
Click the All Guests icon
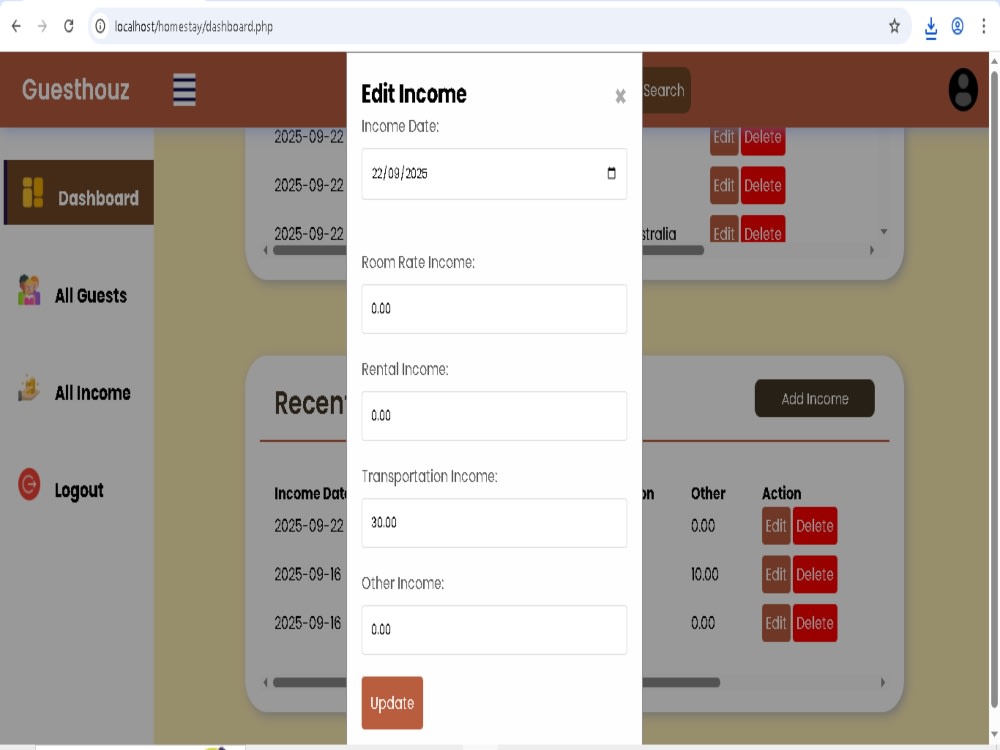click(29, 290)
